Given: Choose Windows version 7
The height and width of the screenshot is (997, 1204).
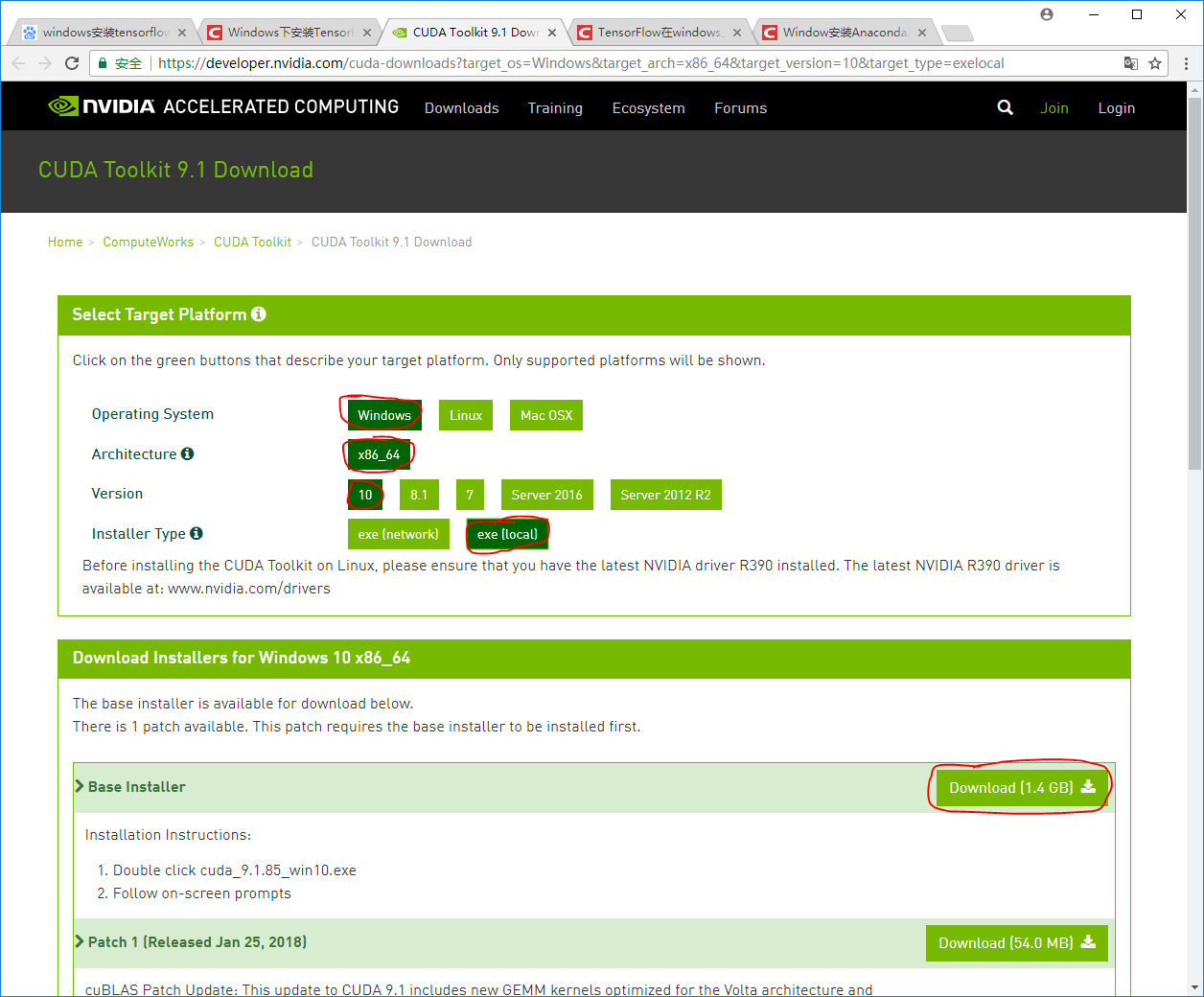Looking at the screenshot, I should [470, 495].
